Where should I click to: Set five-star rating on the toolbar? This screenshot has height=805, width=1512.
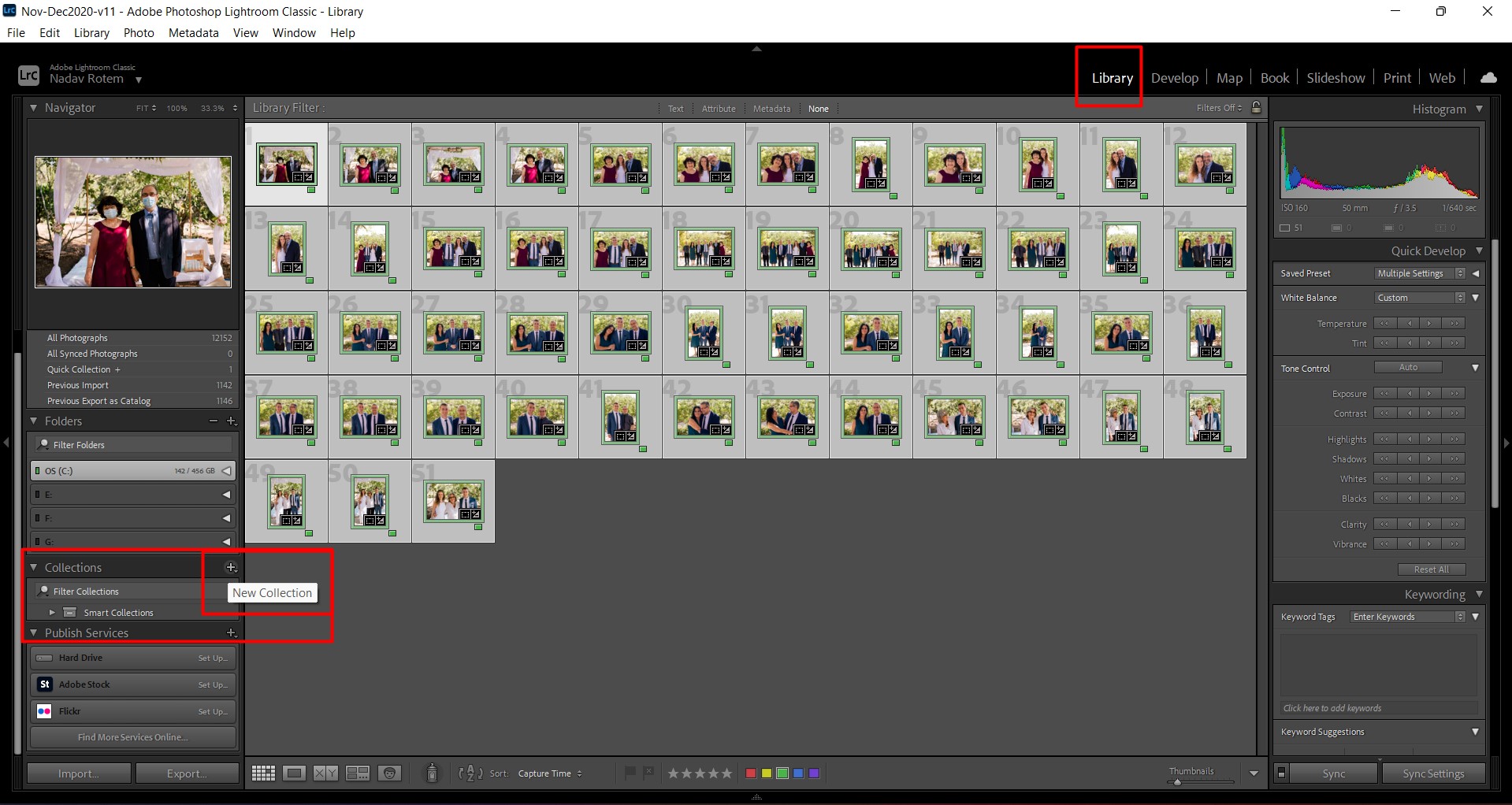726,773
